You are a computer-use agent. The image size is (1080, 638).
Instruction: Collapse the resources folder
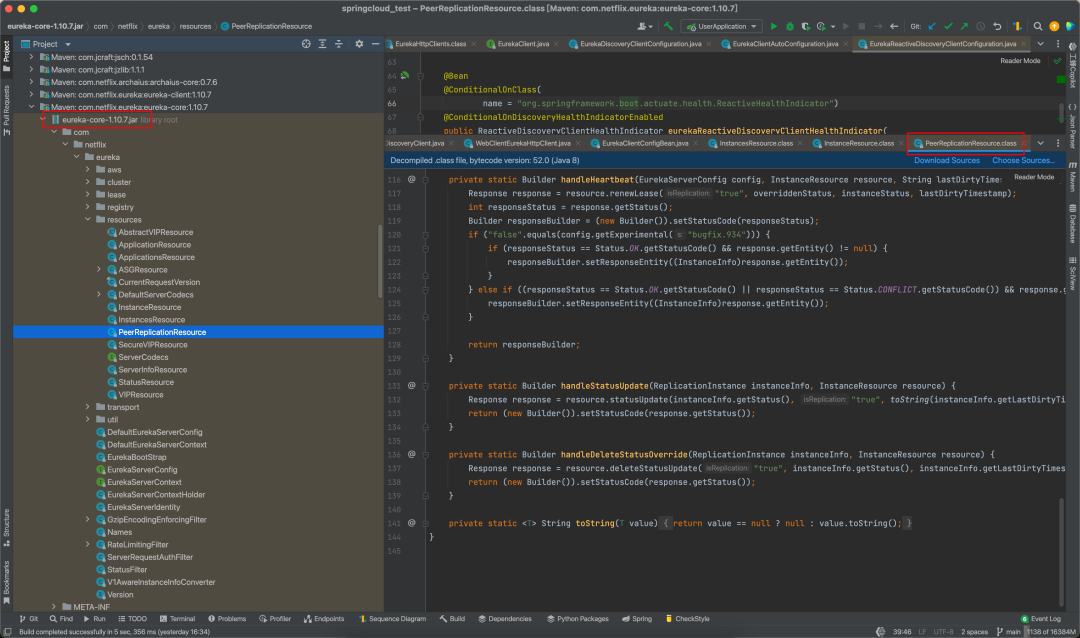coord(88,219)
